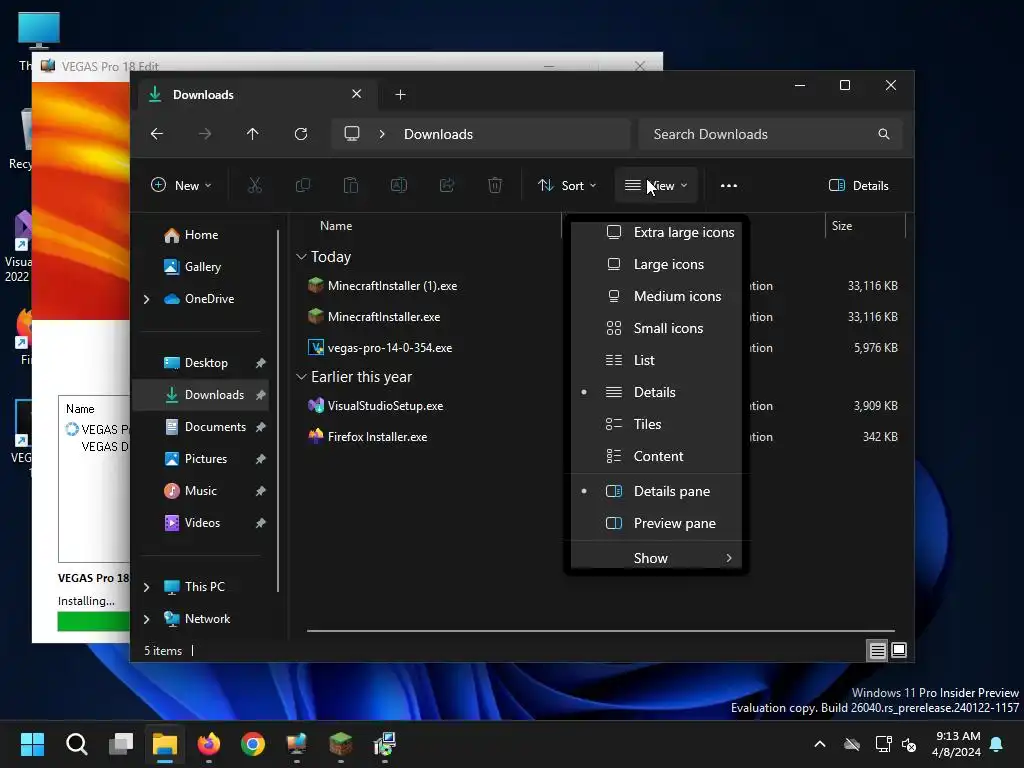Open taskbar Search
This screenshot has width=1024, height=768.
pos(76,744)
